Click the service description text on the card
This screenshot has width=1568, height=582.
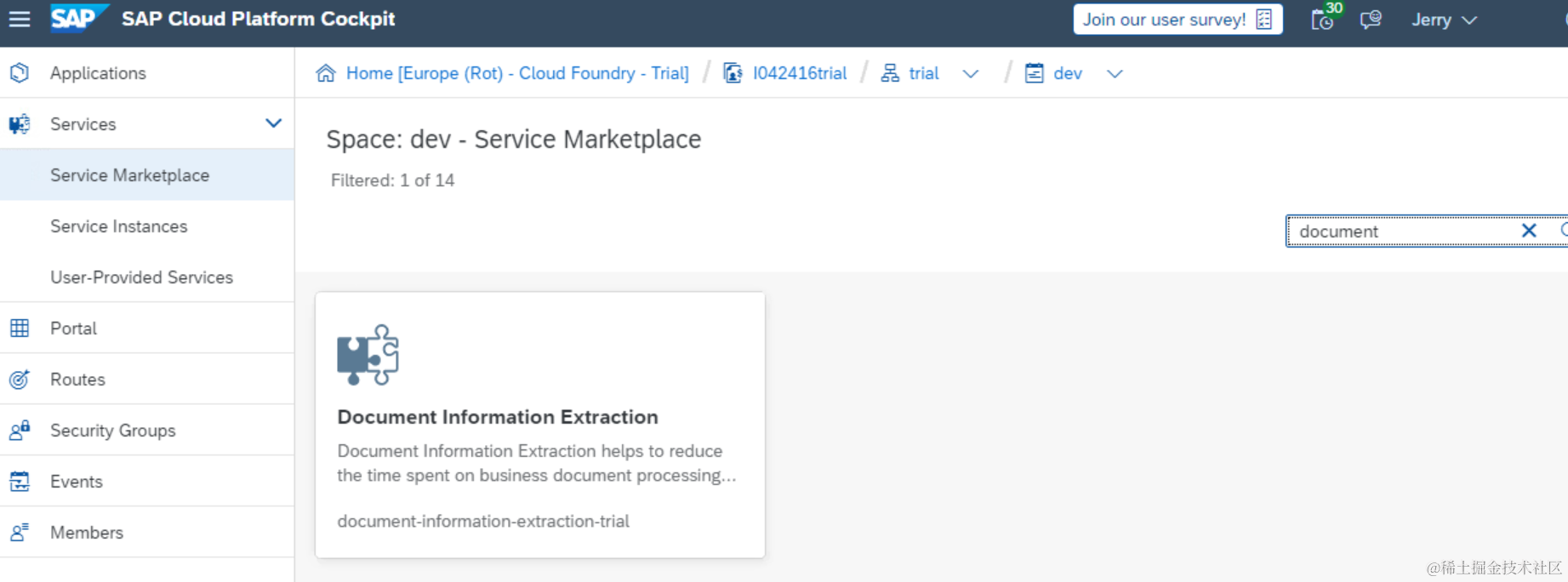536,463
